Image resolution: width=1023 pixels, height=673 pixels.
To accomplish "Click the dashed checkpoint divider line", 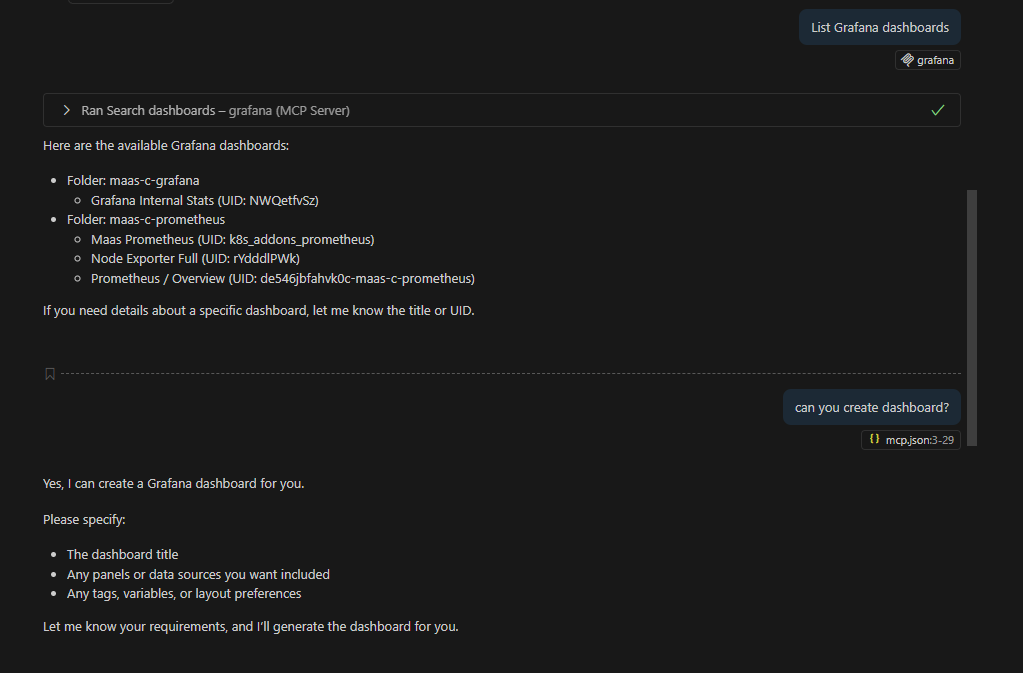I will pos(500,374).
